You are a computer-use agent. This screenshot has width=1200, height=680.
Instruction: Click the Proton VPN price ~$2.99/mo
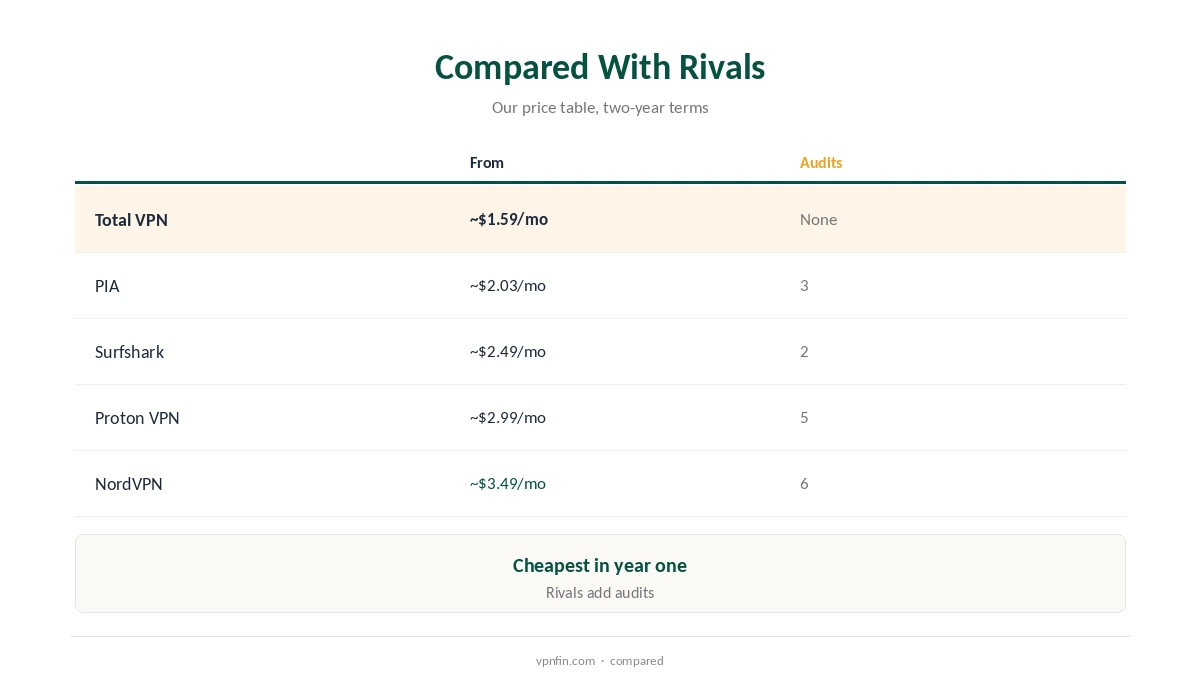click(x=508, y=418)
